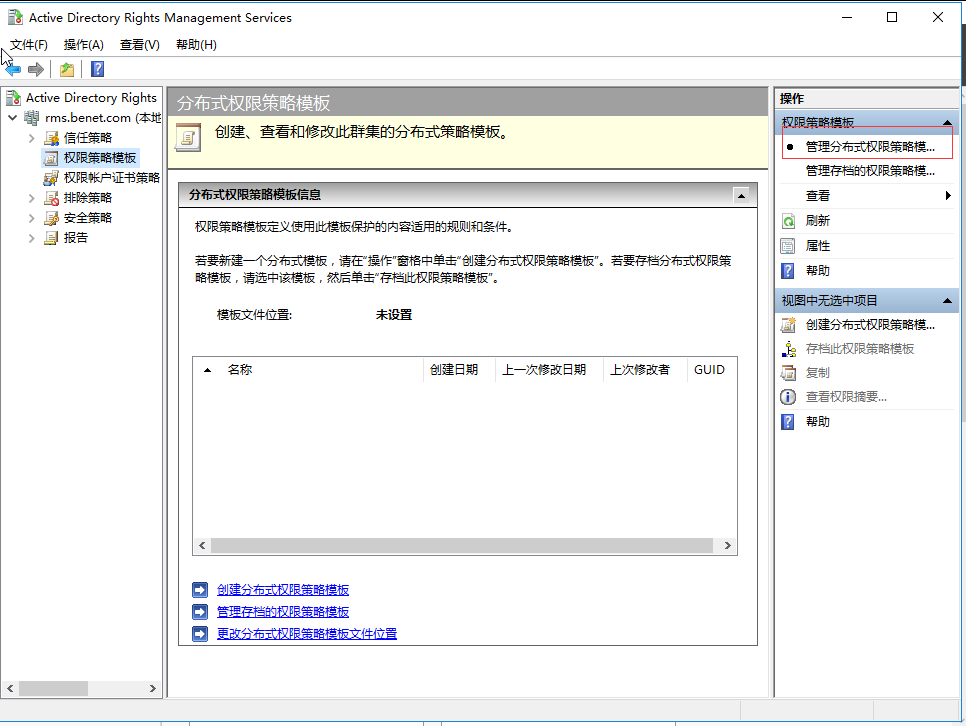Click the blue Help toolbar icon

97,69
